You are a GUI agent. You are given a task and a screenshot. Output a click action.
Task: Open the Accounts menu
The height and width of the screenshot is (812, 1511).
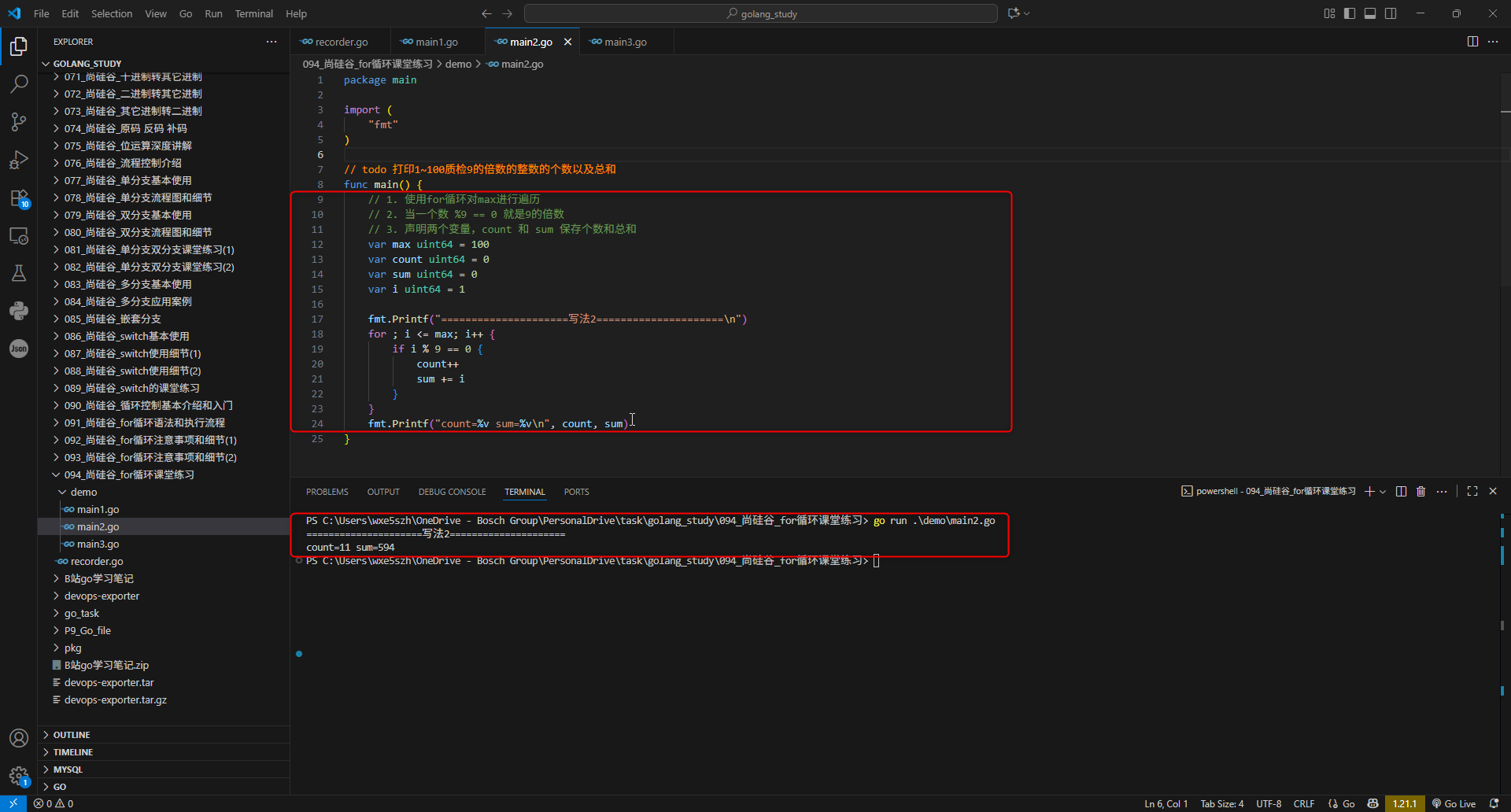[x=19, y=738]
